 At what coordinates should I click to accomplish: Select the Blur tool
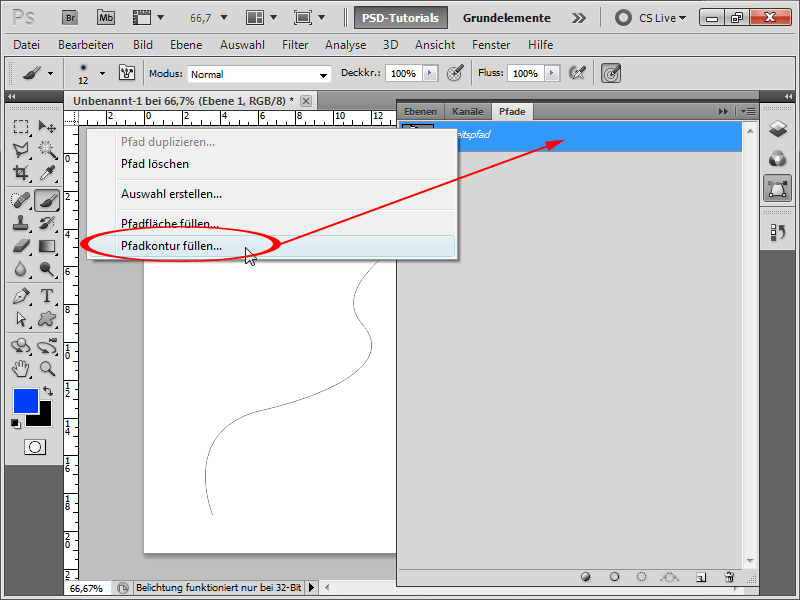(x=21, y=269)
